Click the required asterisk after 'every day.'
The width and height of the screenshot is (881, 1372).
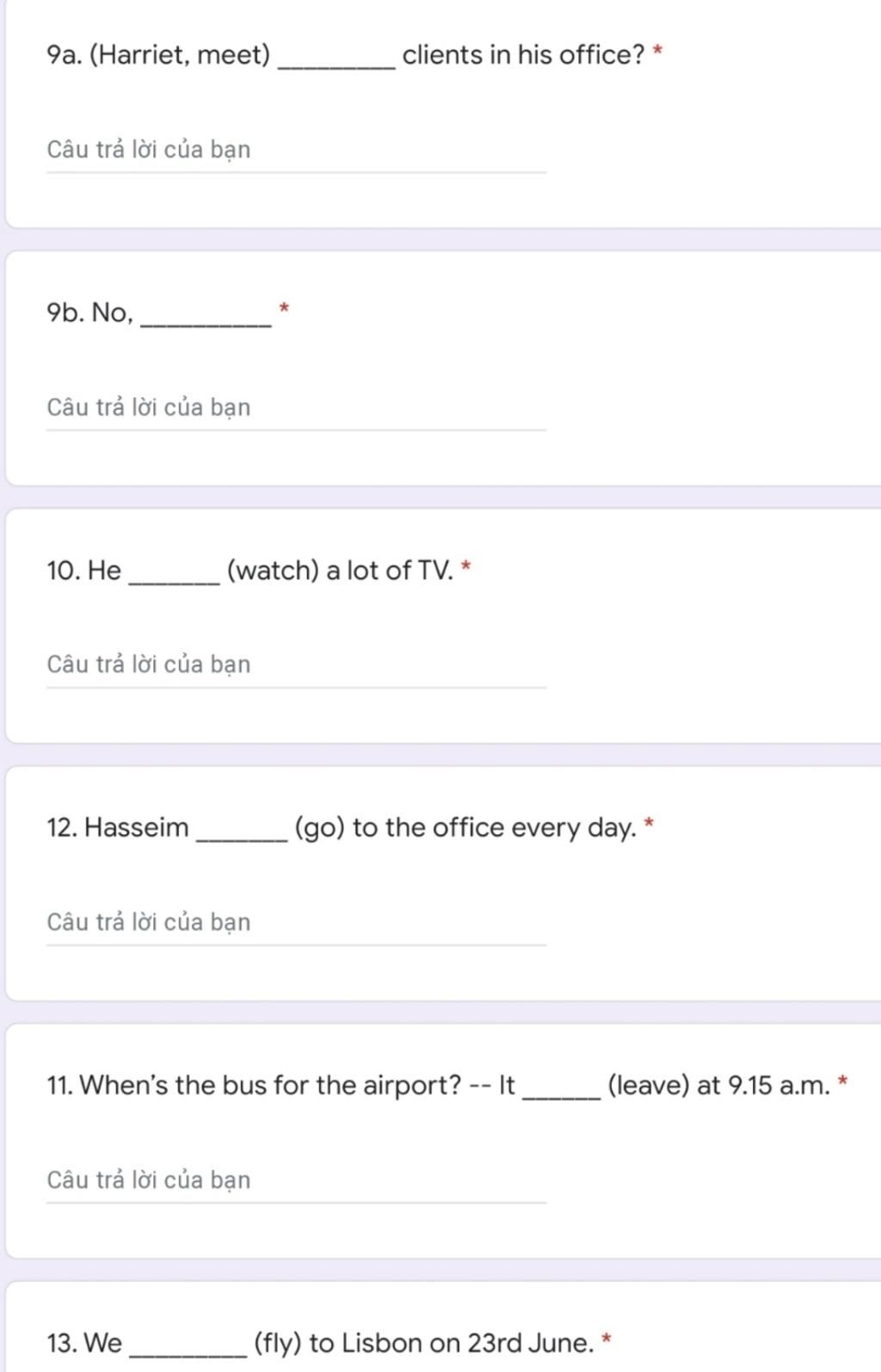click(649, 824)
